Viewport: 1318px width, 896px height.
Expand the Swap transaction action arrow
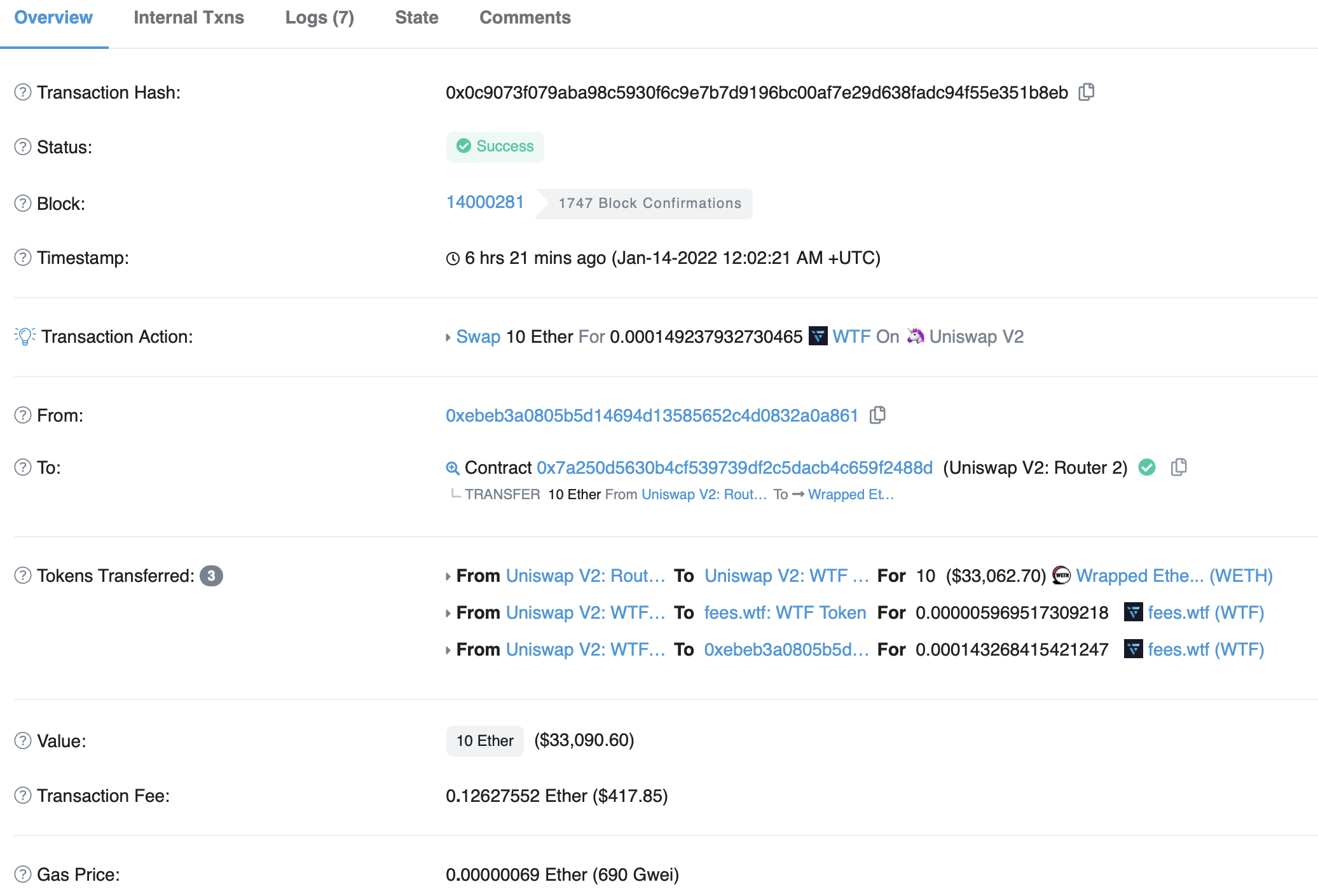[448, 337]
